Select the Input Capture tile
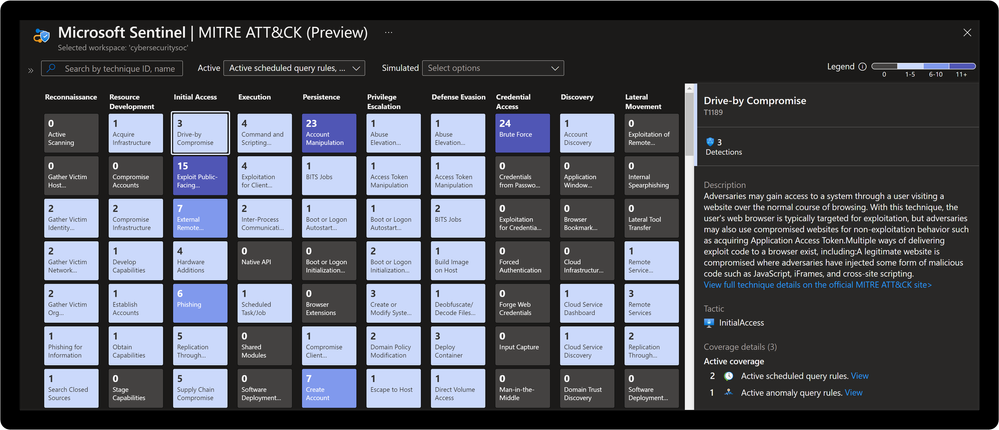Screen dimensions: 999x430 click(522, 345)
